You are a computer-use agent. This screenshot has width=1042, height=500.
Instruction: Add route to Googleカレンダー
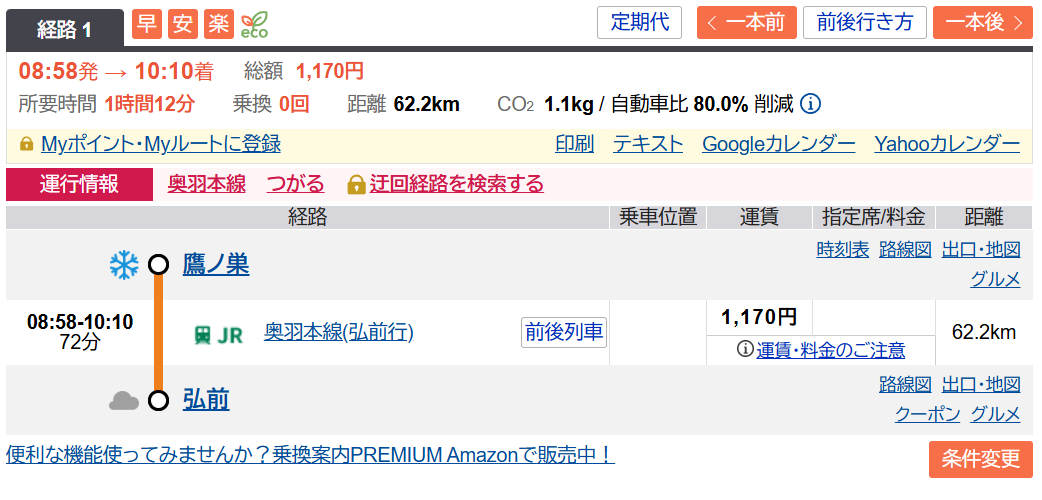(778, 144)
